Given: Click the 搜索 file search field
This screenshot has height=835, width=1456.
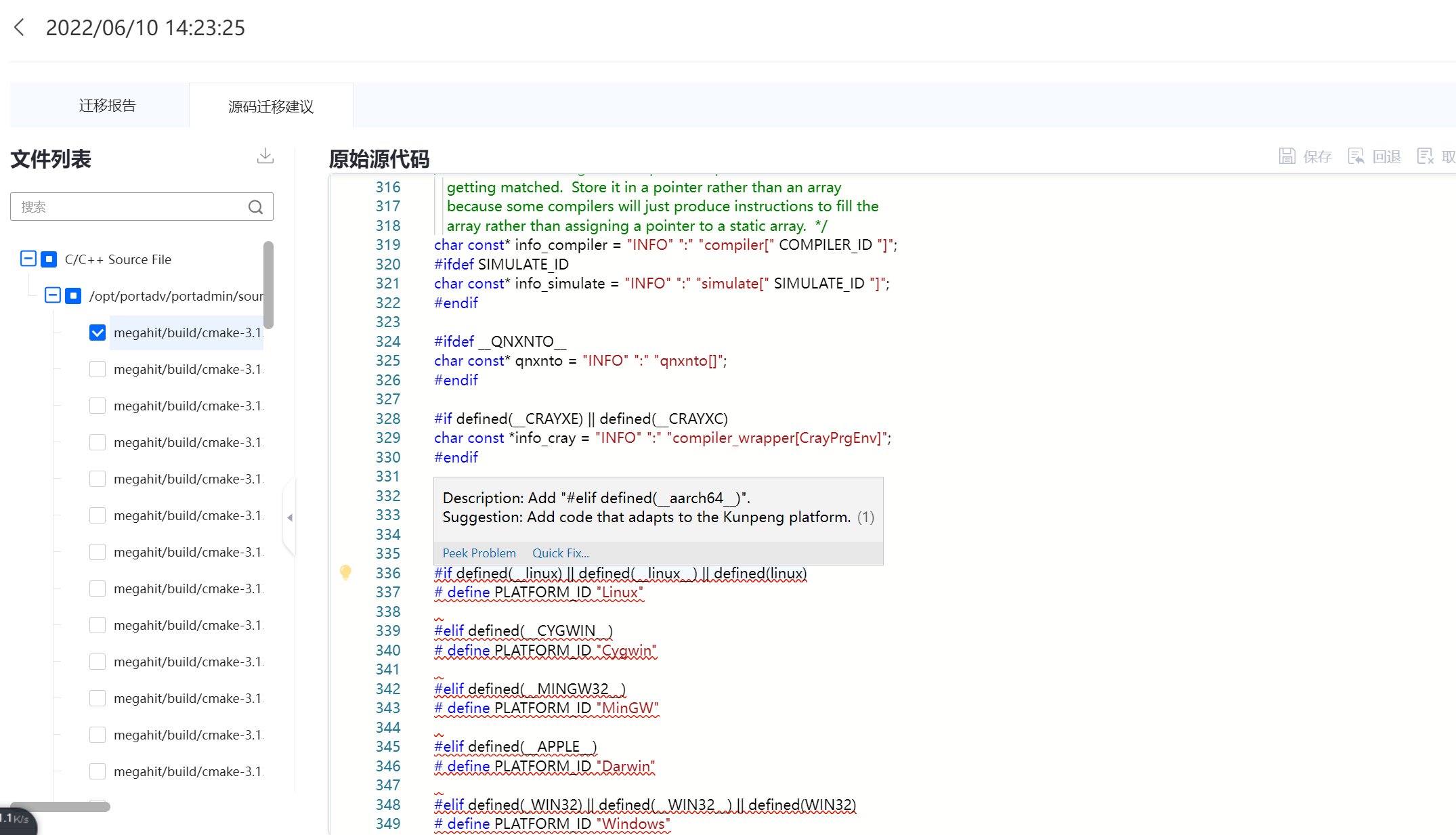Looking at the screenshot, I should (142, 207).
